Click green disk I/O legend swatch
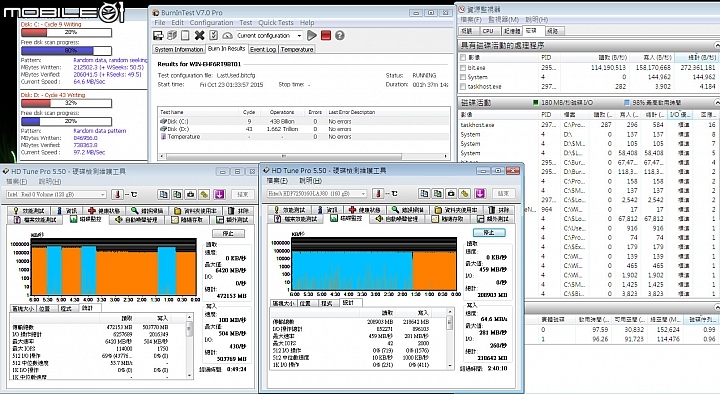Screen dimensions: 720x394 (x=535, y=102)
